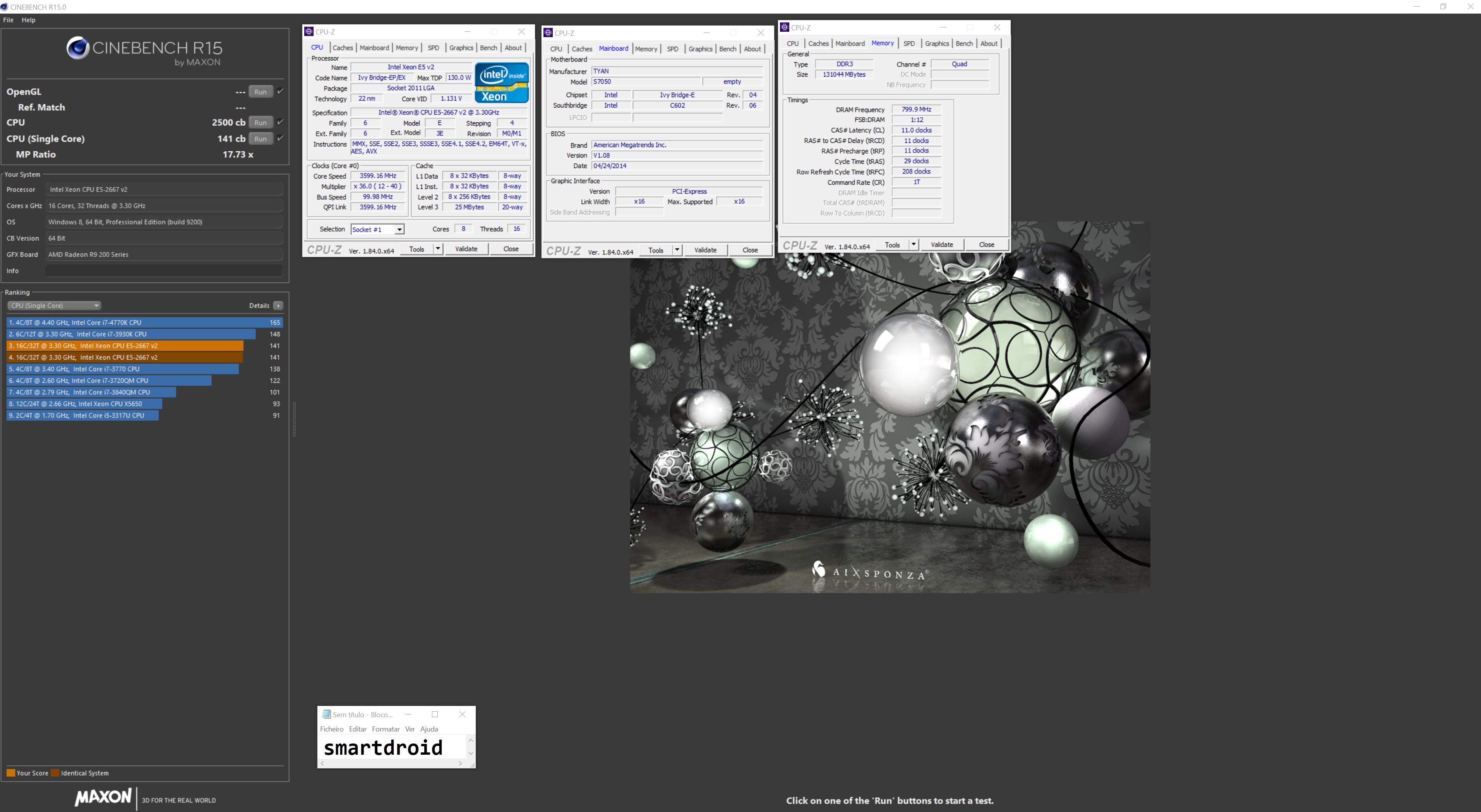
Task: Click the Notepad document icon in title bar
Action: click(x=327, y=714)
